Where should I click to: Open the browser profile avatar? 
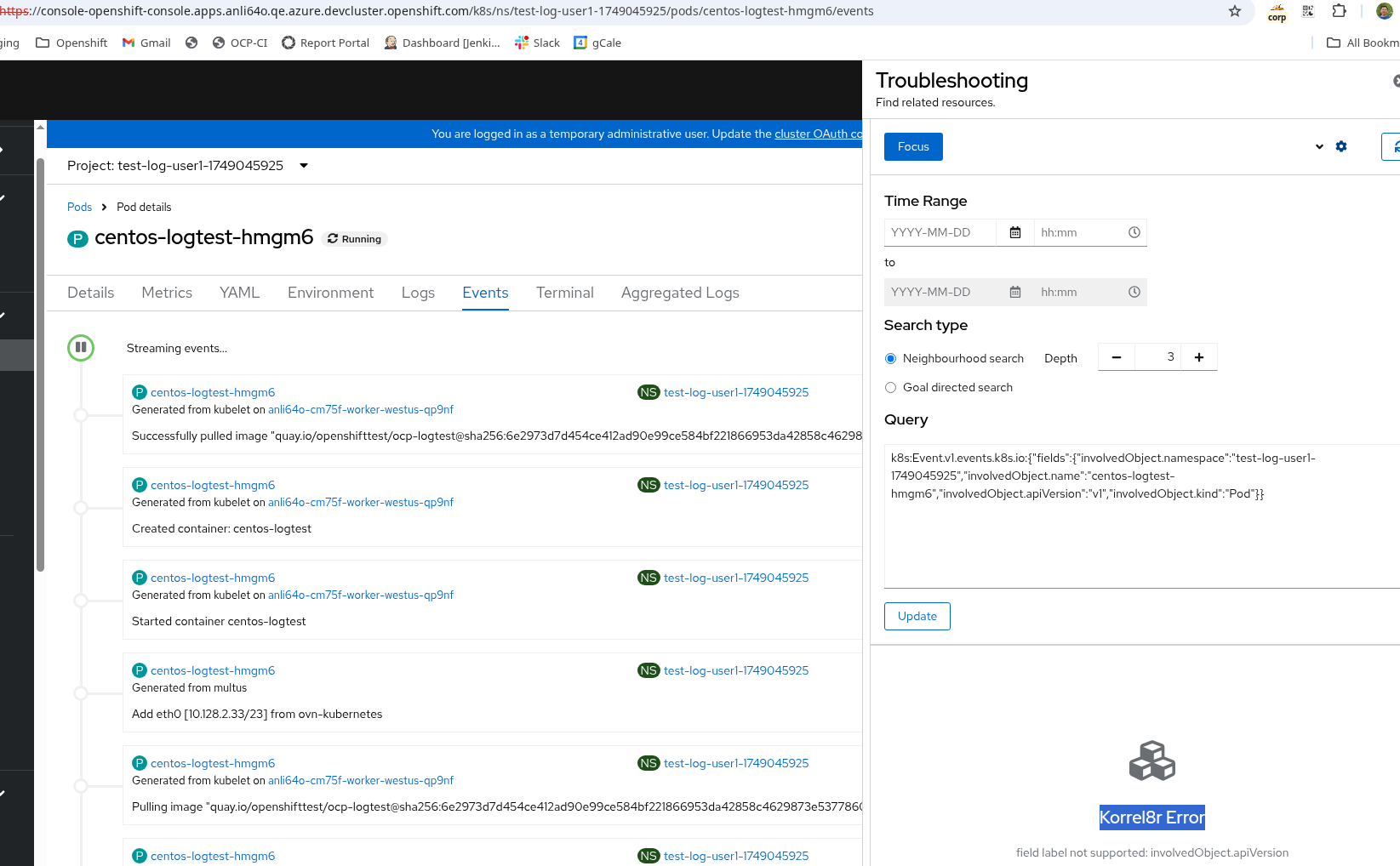pyautogui.click(x=1385, y=11)
